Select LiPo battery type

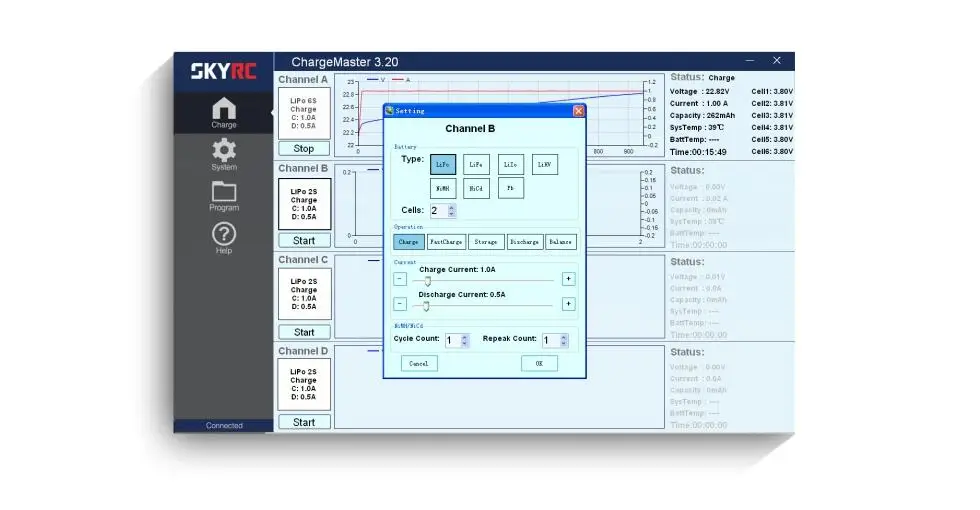click(x=442, y=164)
